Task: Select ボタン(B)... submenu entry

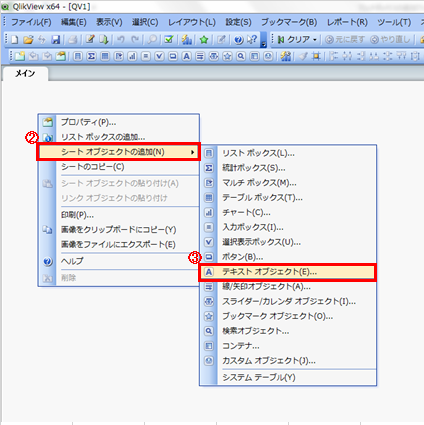Action: (288, 257)
